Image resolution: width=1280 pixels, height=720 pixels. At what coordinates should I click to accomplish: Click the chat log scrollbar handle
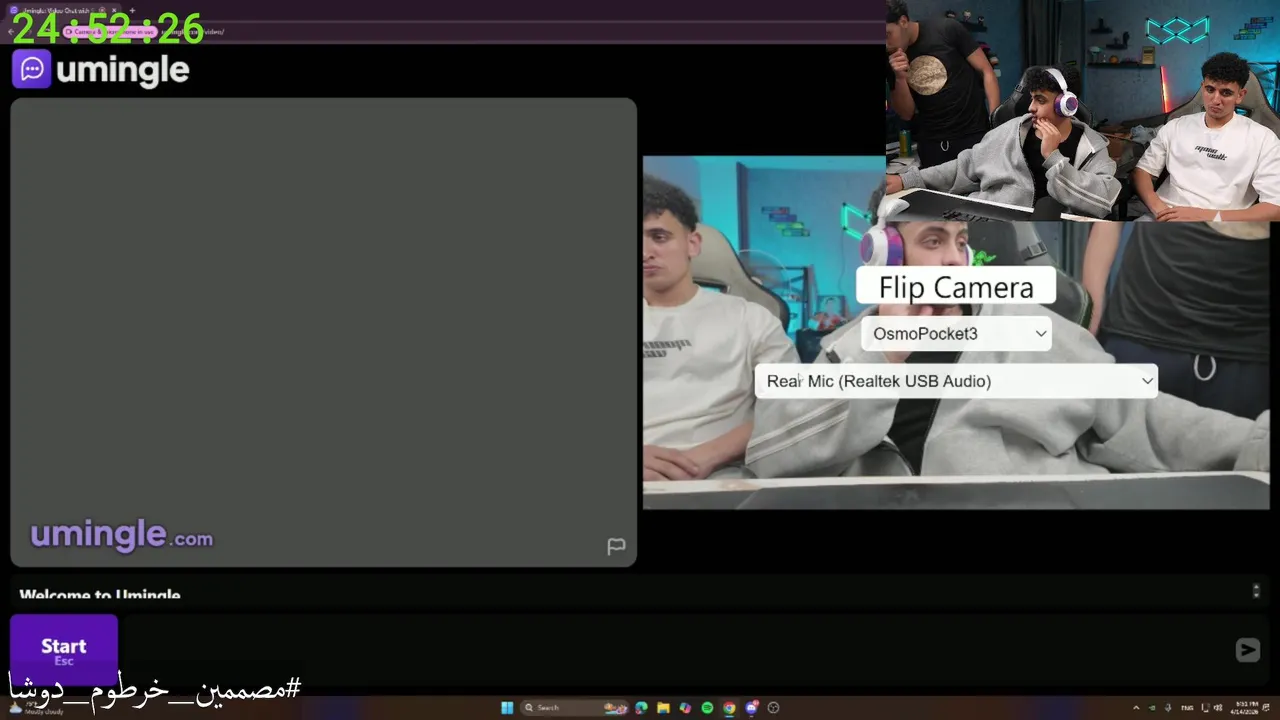tap(1256, 591)
